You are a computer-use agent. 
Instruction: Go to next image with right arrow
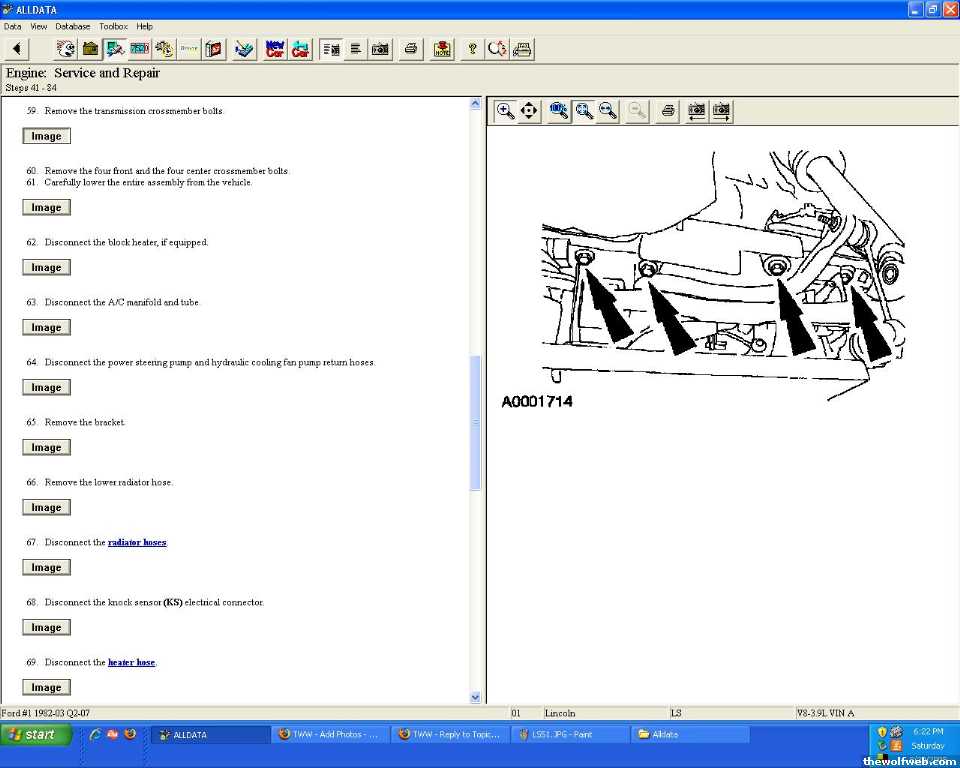coord(721,111)
